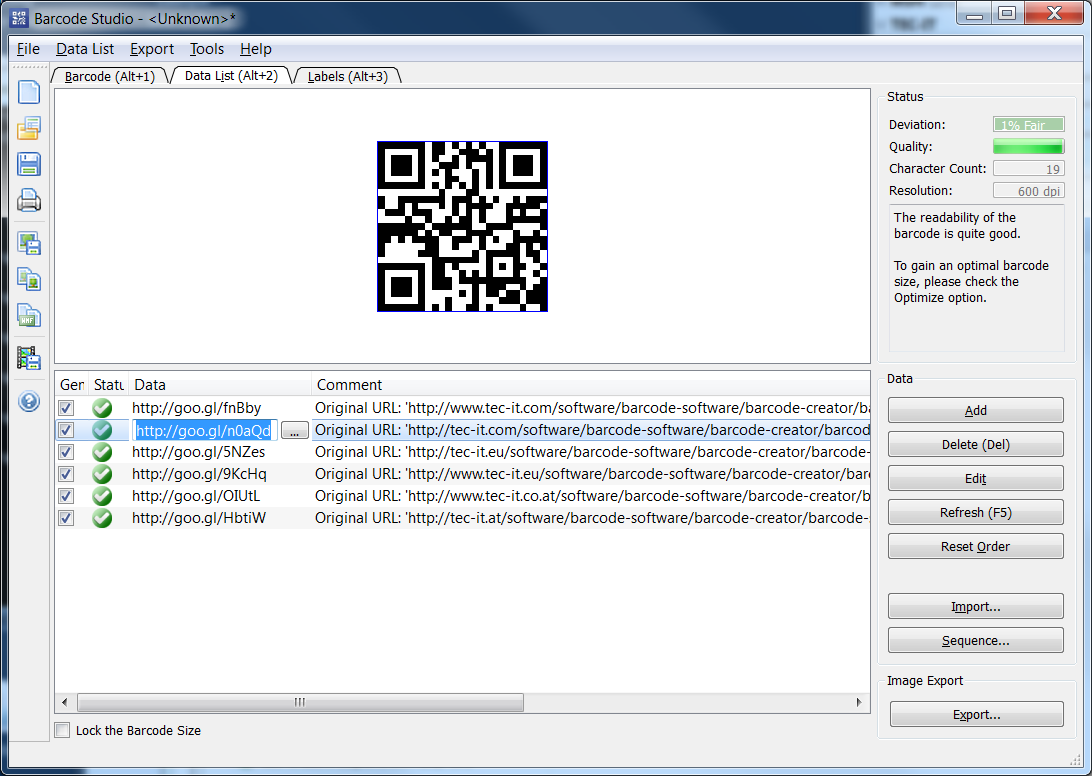Click the WMF export icon
This screenshot has height=776, width=1092.
click(x=29, y=316)
